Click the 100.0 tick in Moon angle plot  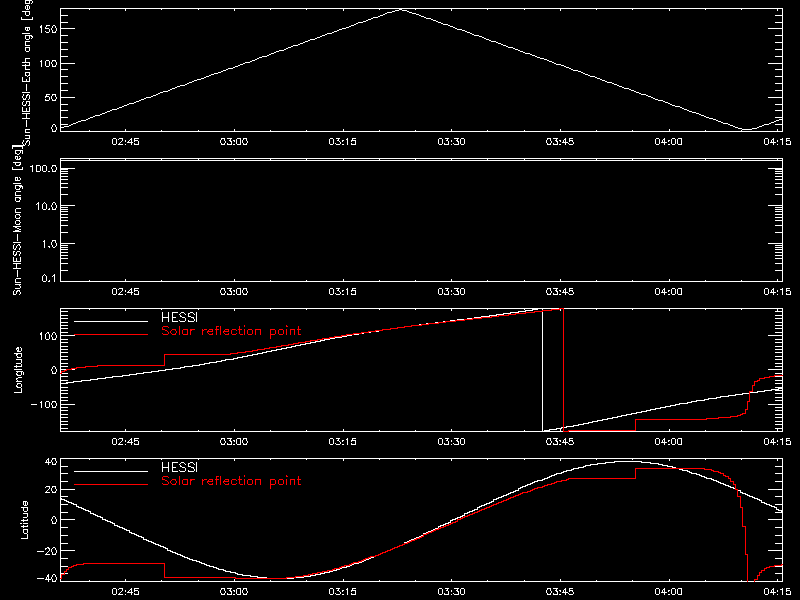pyautogui.click(x=43, y=168)
